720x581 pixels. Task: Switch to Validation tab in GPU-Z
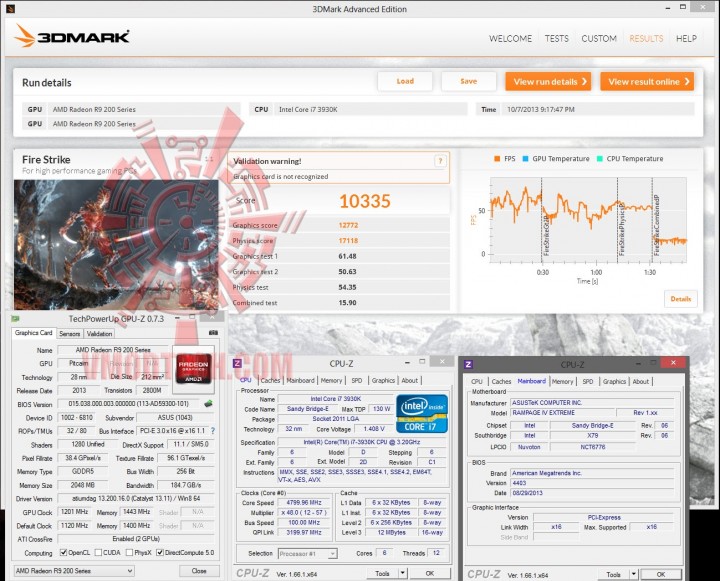pyautogui.click(x=99, y=334)
